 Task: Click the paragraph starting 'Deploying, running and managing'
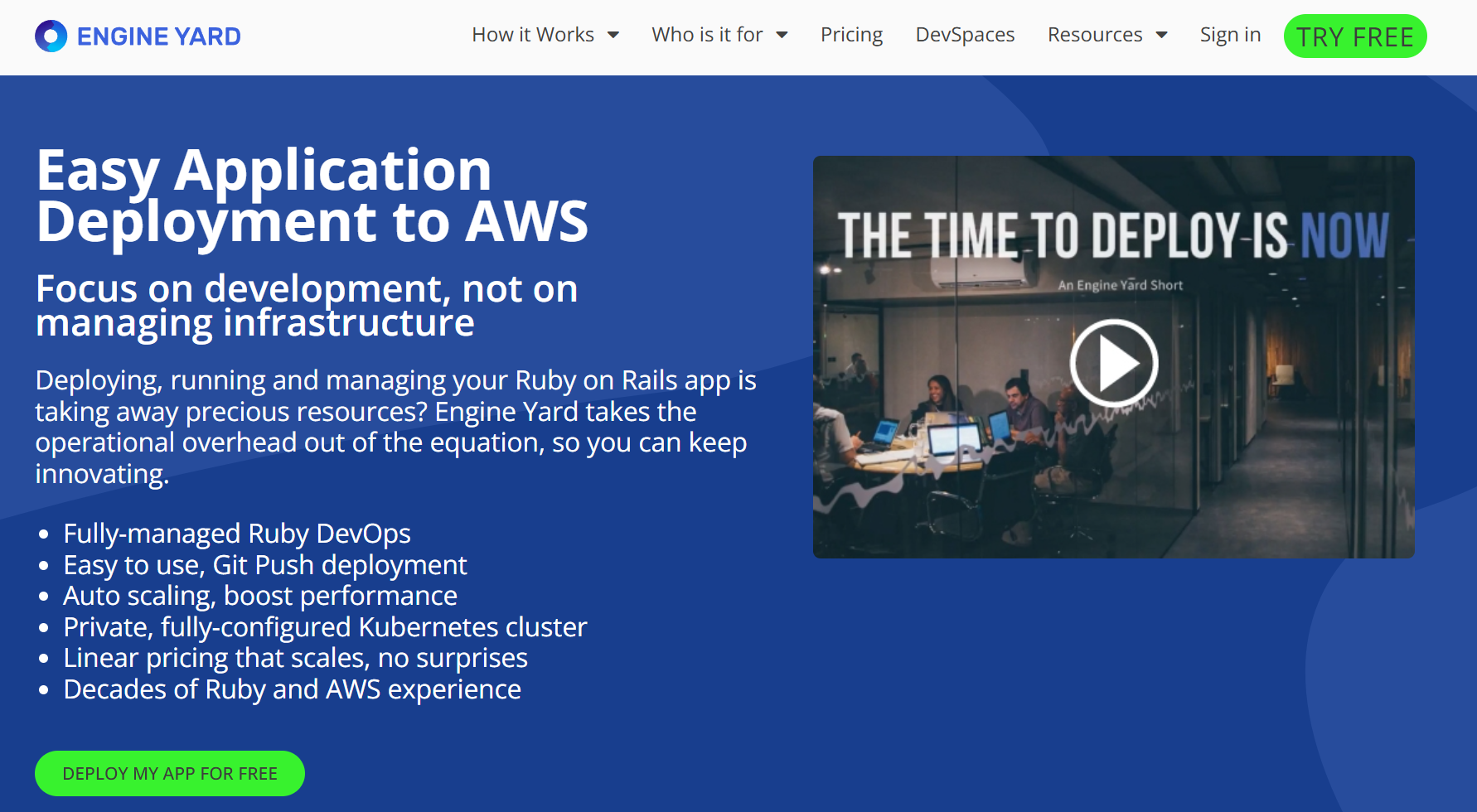(395, 427)
